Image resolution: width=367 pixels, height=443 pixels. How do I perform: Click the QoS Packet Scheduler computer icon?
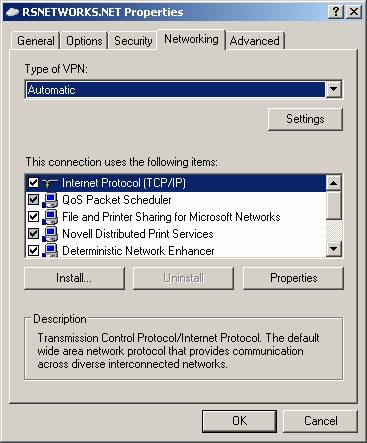[x=50, y=200]
